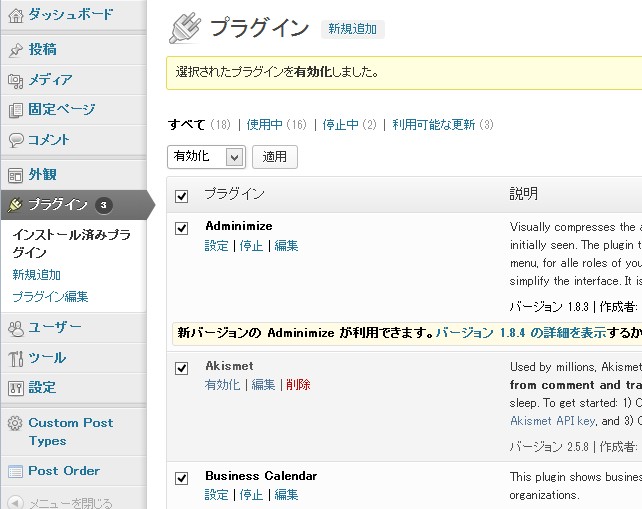Select the インストール済みプラグイン submenu item
The width and height of the screenshot is (642, 509).
72,243
